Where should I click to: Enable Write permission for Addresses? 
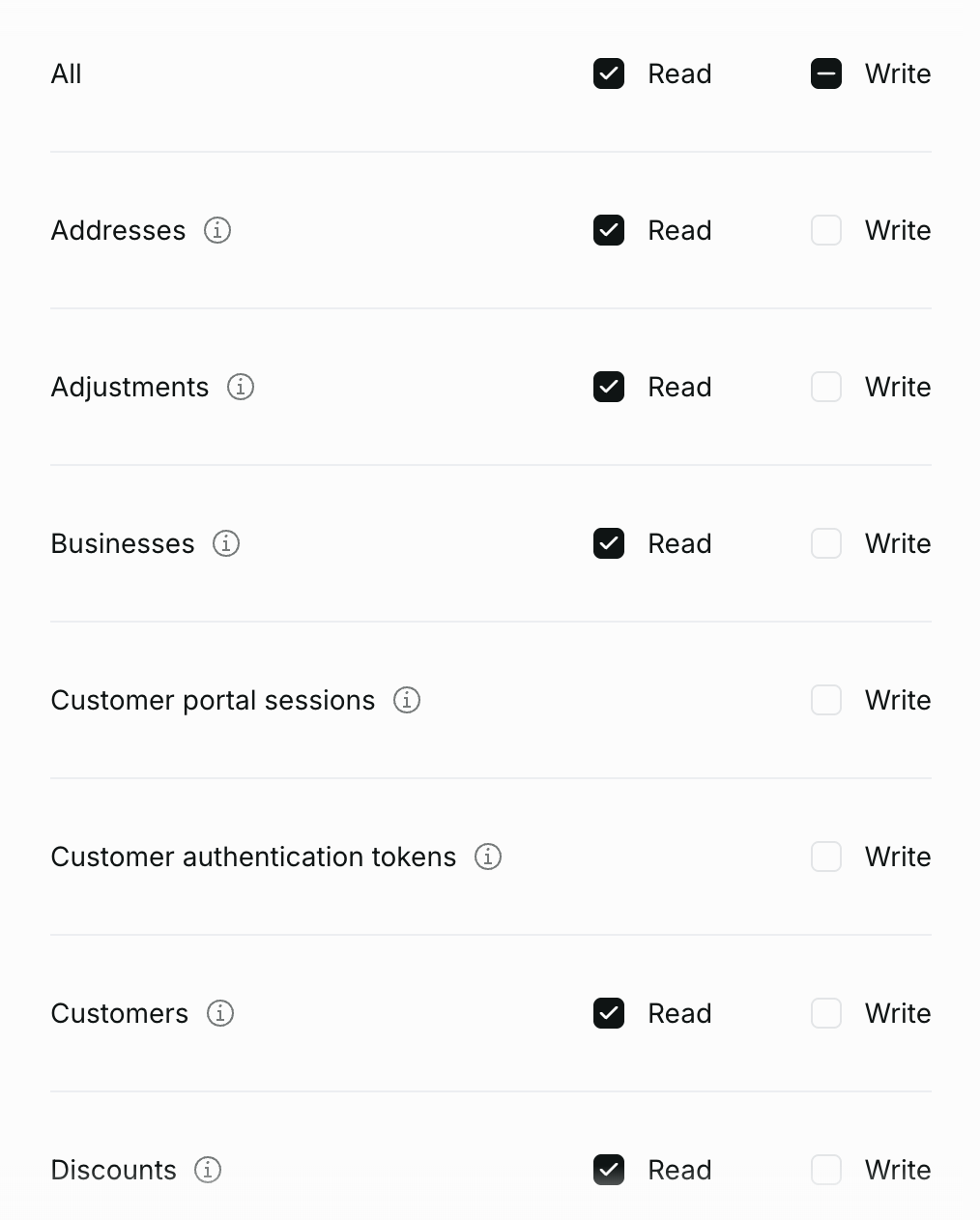coord(826,230)
